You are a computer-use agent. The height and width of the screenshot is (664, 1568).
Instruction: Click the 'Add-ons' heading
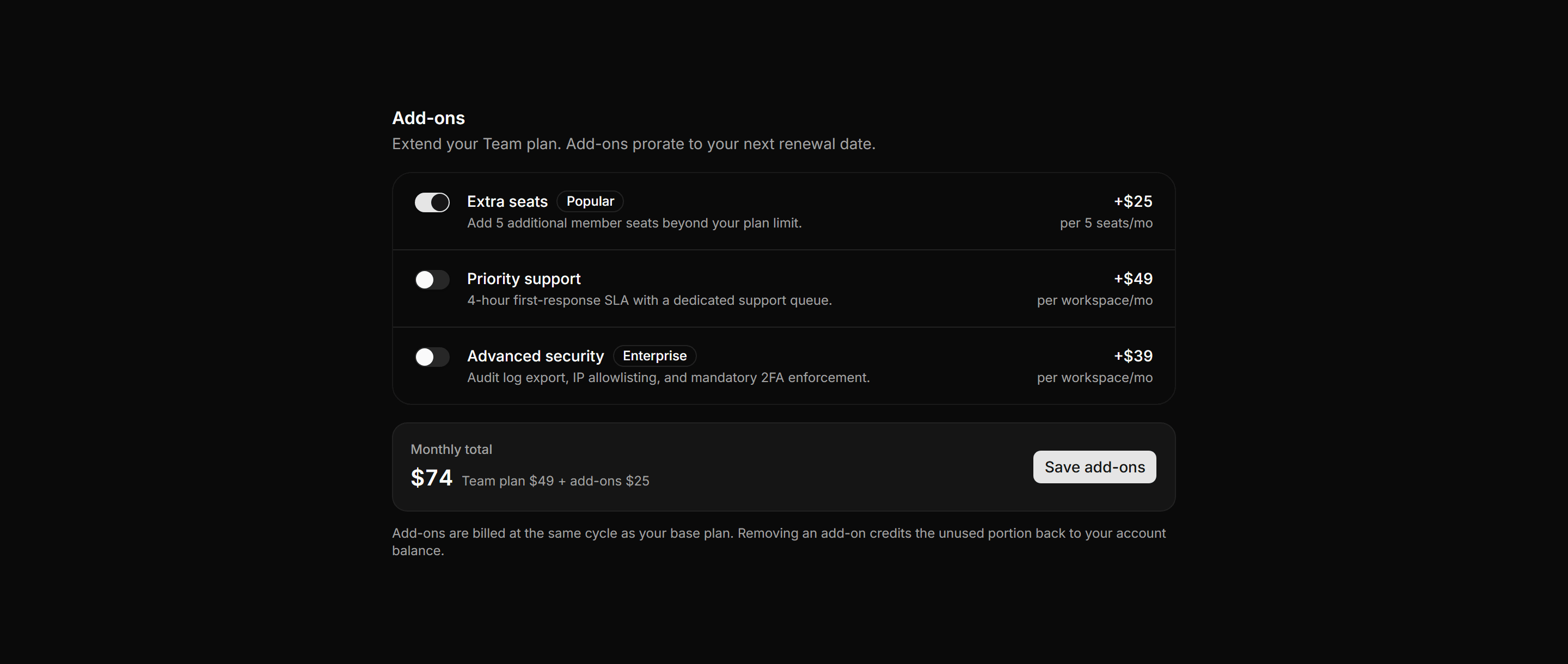click(428, 118)
